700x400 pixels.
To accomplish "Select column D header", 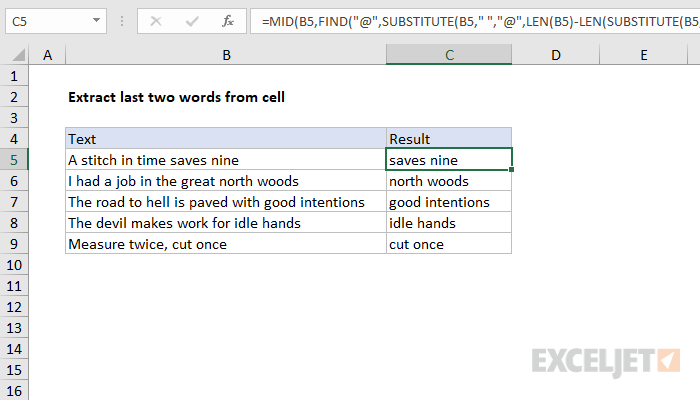I will point(555,55).
